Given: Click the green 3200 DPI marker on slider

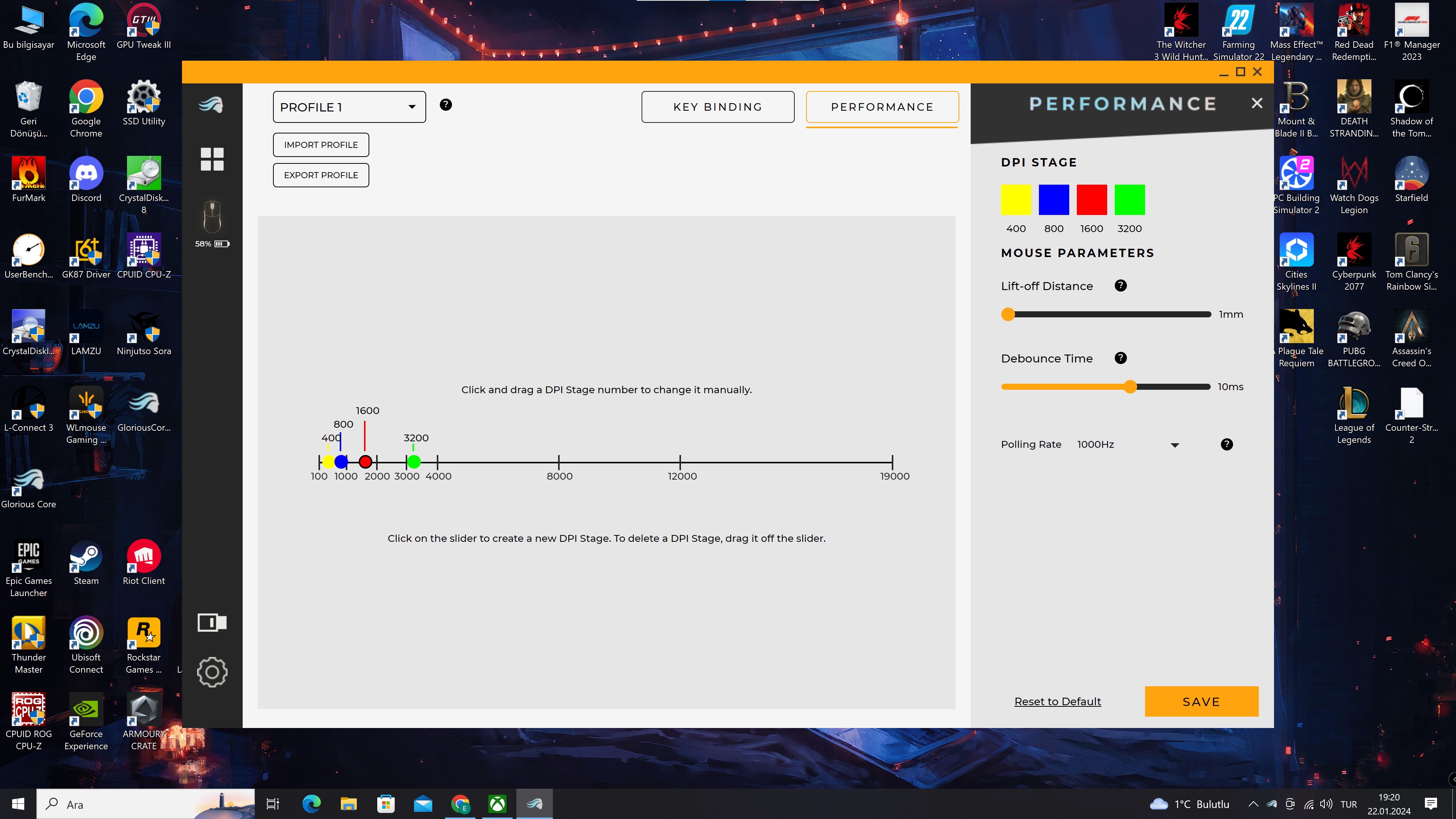Looking at the screenshot, I should coord(414,462).
